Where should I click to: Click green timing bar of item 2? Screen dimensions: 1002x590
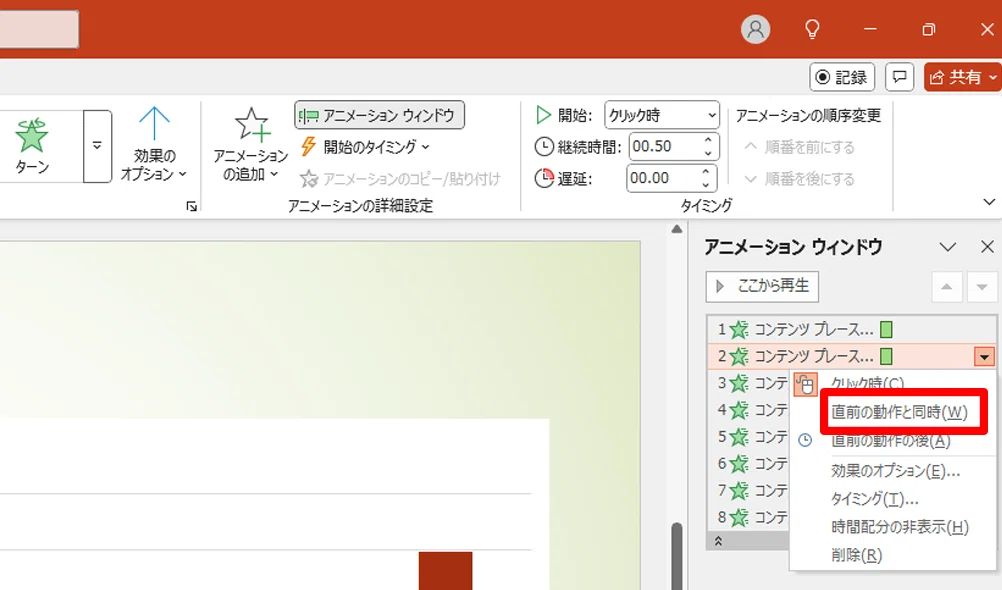click(886, 356)
